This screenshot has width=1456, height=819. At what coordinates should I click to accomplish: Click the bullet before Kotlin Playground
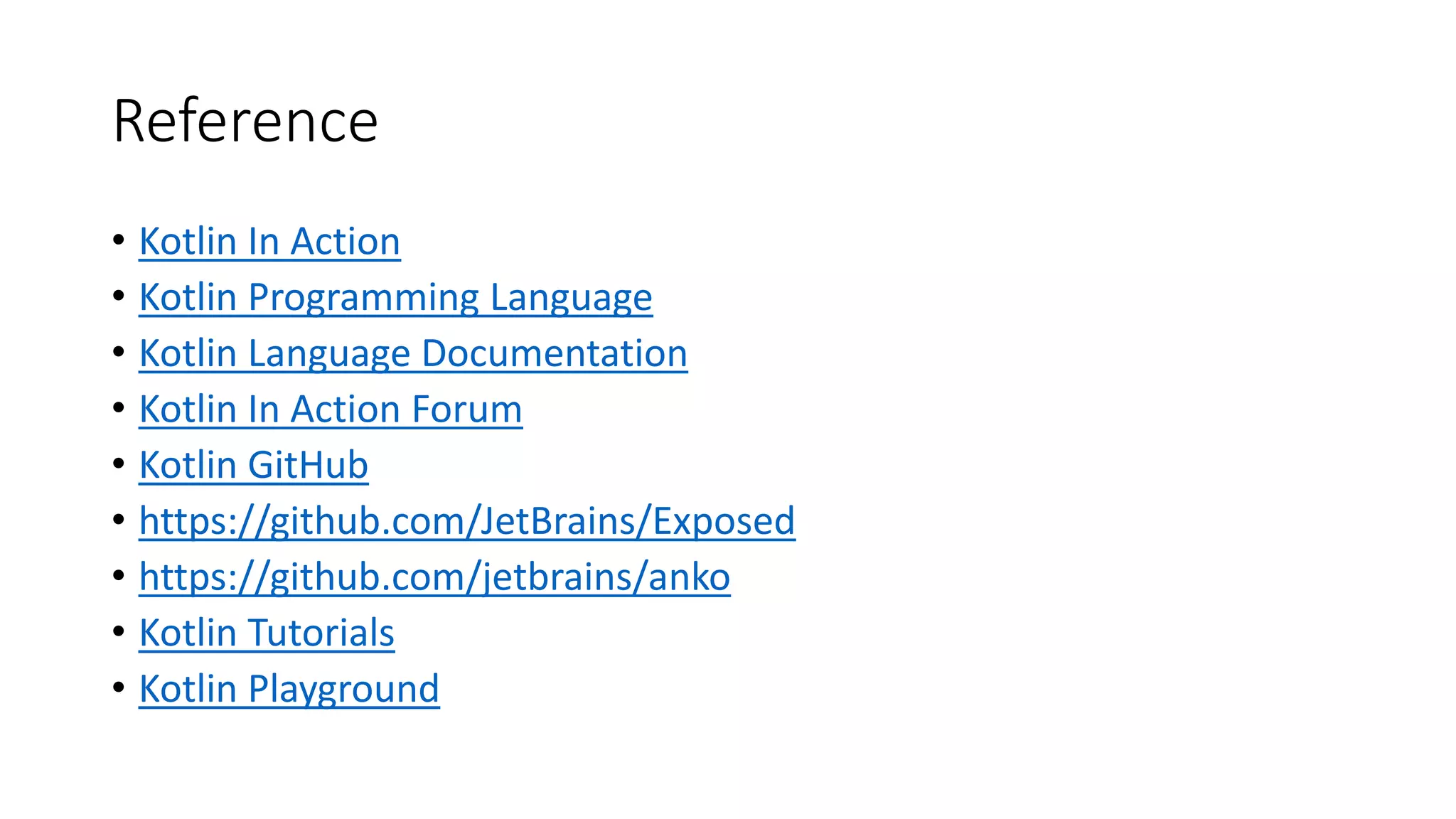tap(119, 687)
